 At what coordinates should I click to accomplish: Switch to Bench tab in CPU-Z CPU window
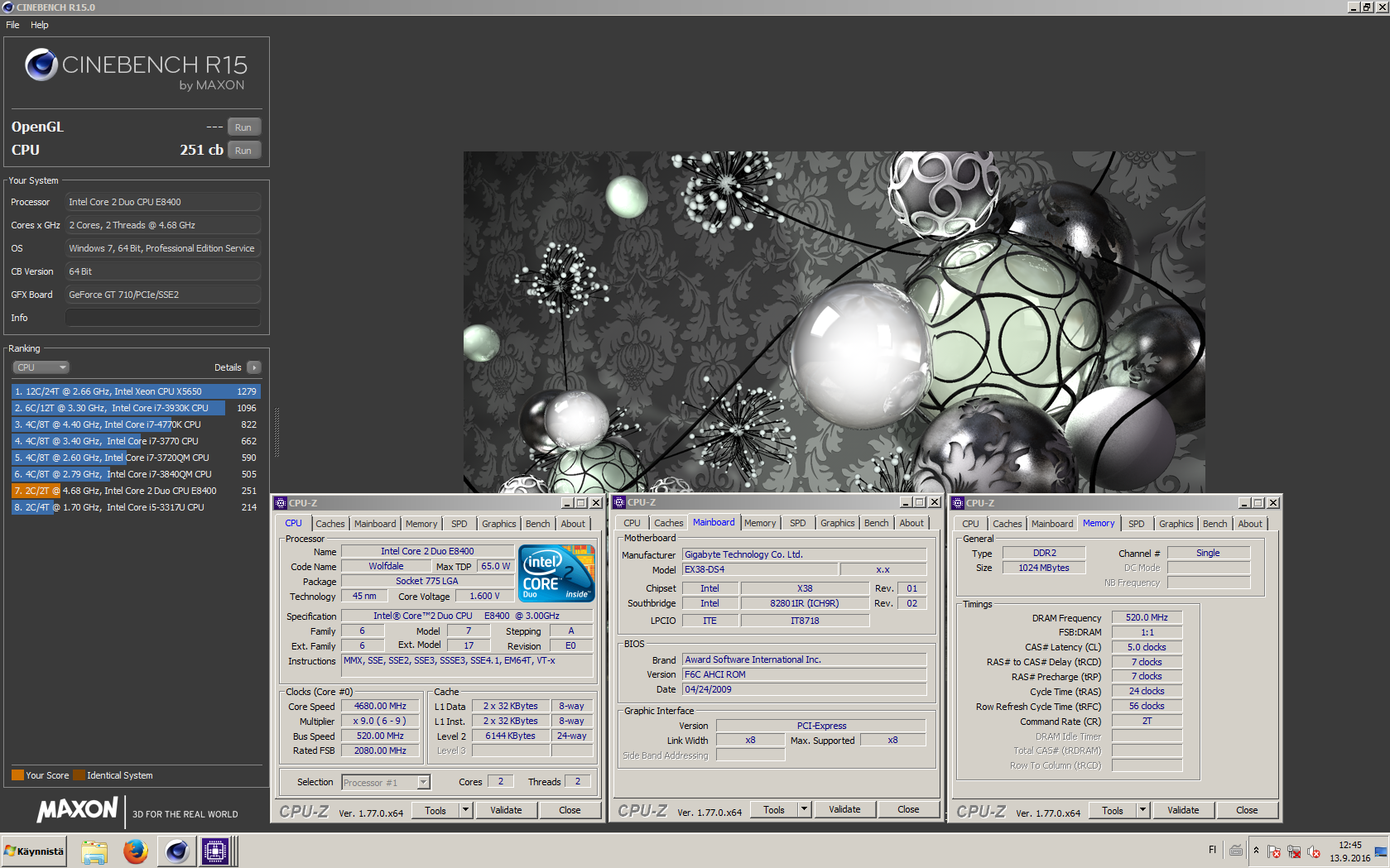(x=538, y=524)
